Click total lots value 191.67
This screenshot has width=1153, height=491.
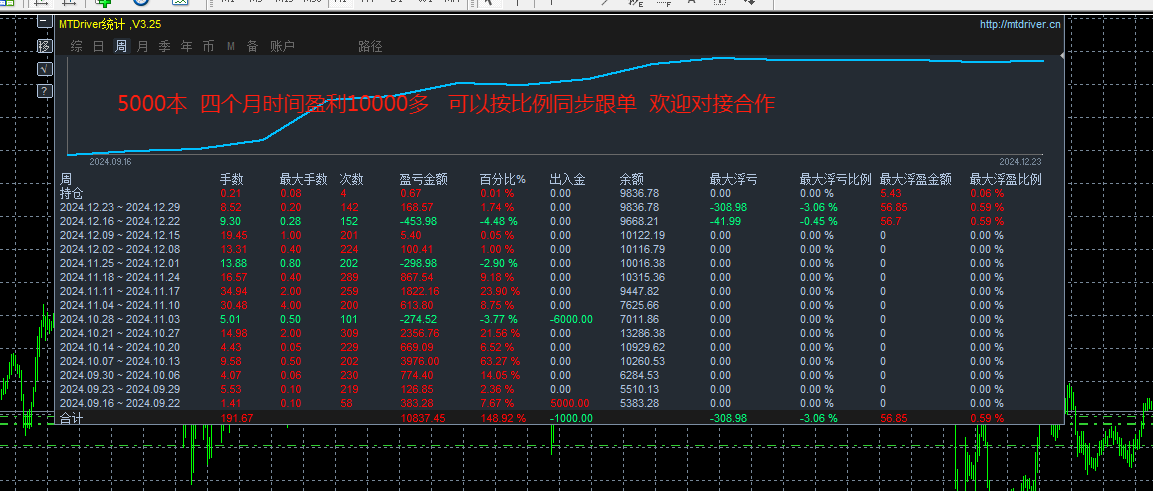(238, 418)
